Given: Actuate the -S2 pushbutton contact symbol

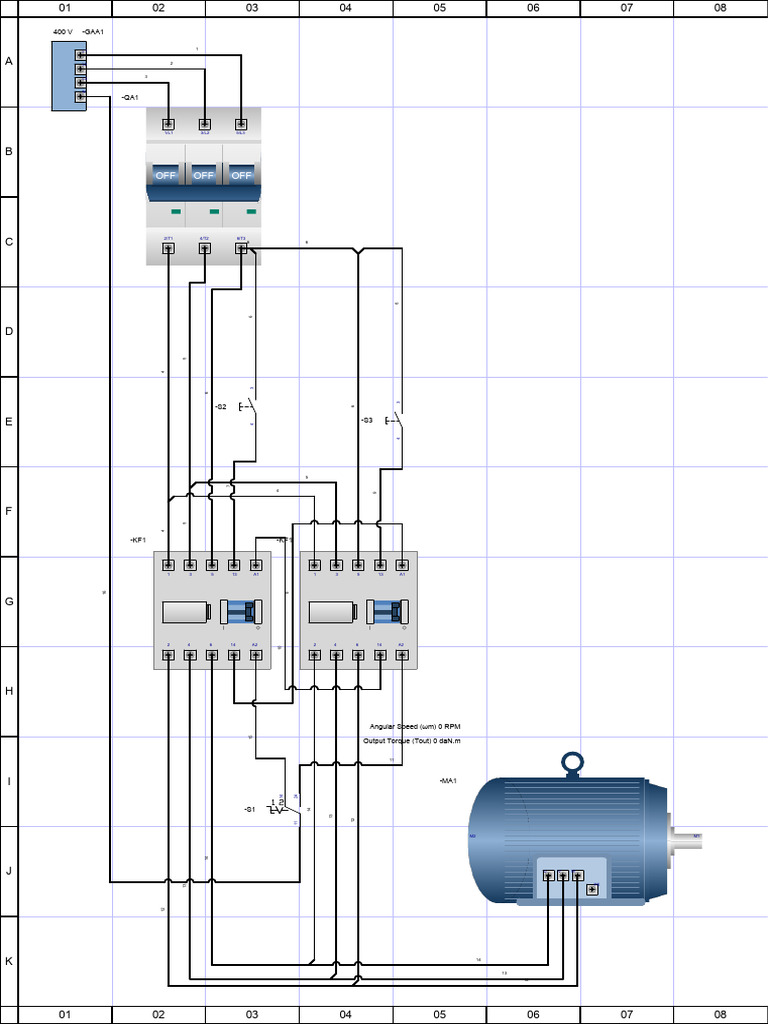Looking at the screenshot, I should point(248,406).
